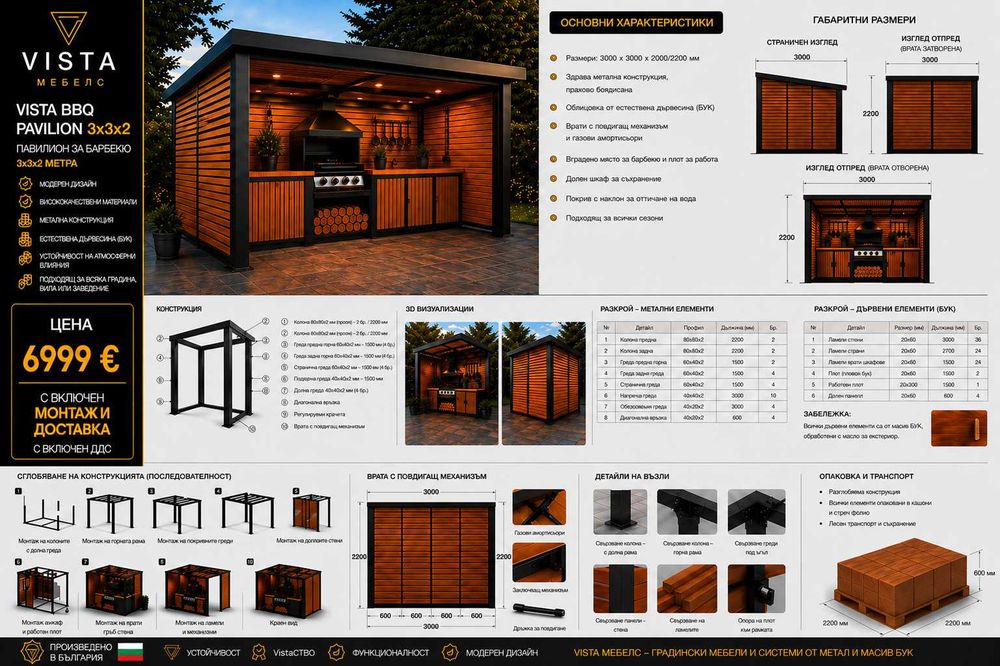Image resolution: width=1000 pixels, height=666 pixels.
Task: Click quantity "10" in the "Напречна греда" row
Action: click(773, 396)
